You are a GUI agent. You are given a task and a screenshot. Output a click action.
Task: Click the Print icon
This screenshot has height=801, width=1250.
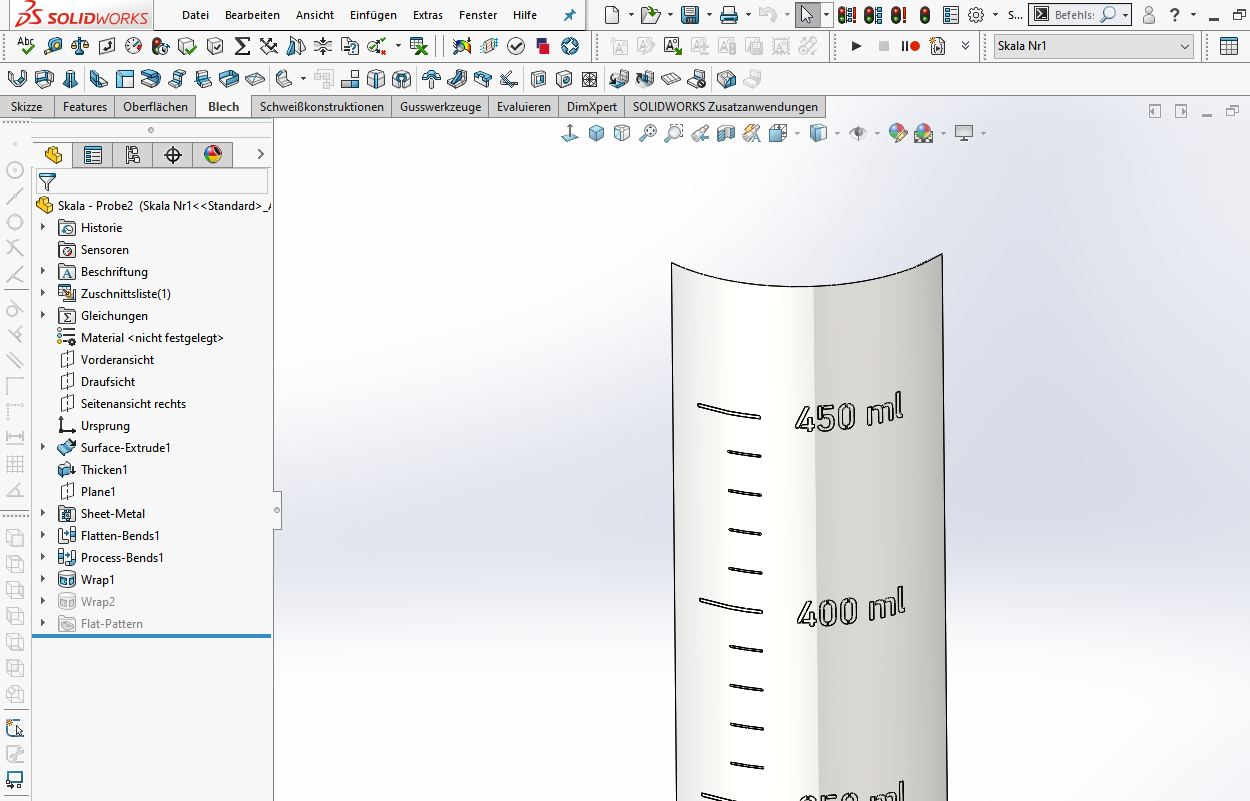[729, 15]
